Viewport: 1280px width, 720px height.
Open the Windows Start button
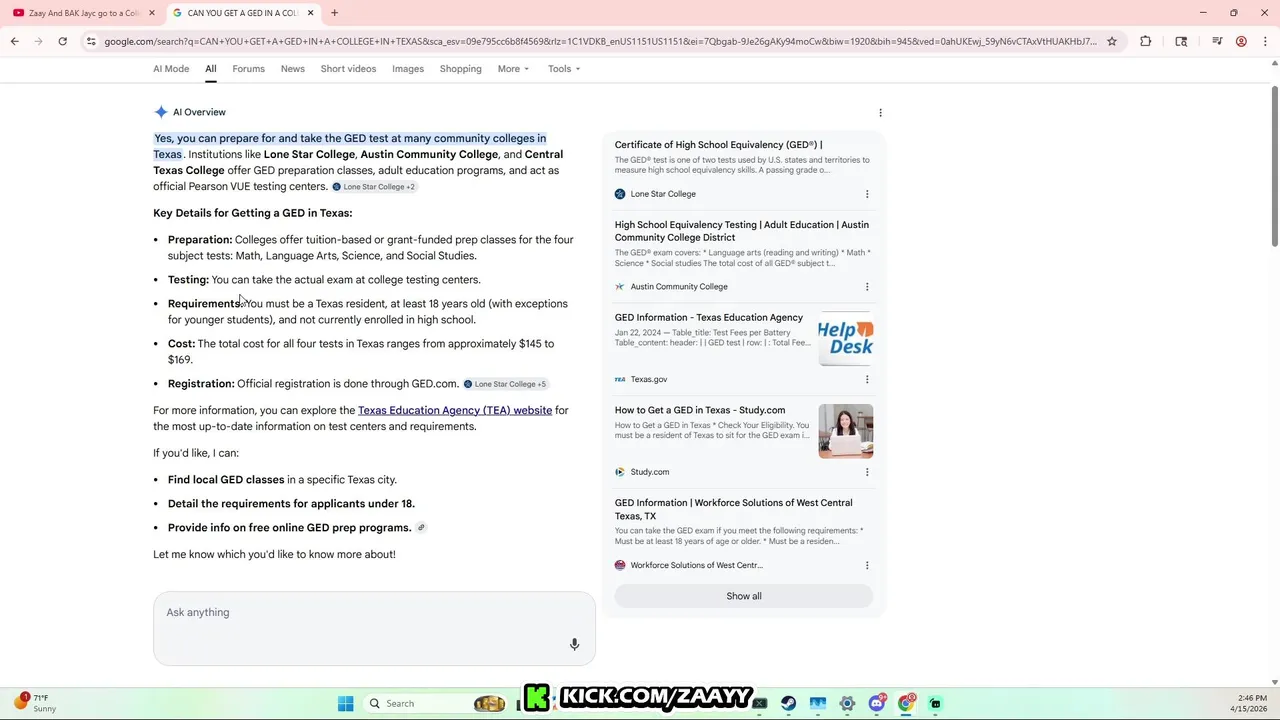tap(346, 704)
